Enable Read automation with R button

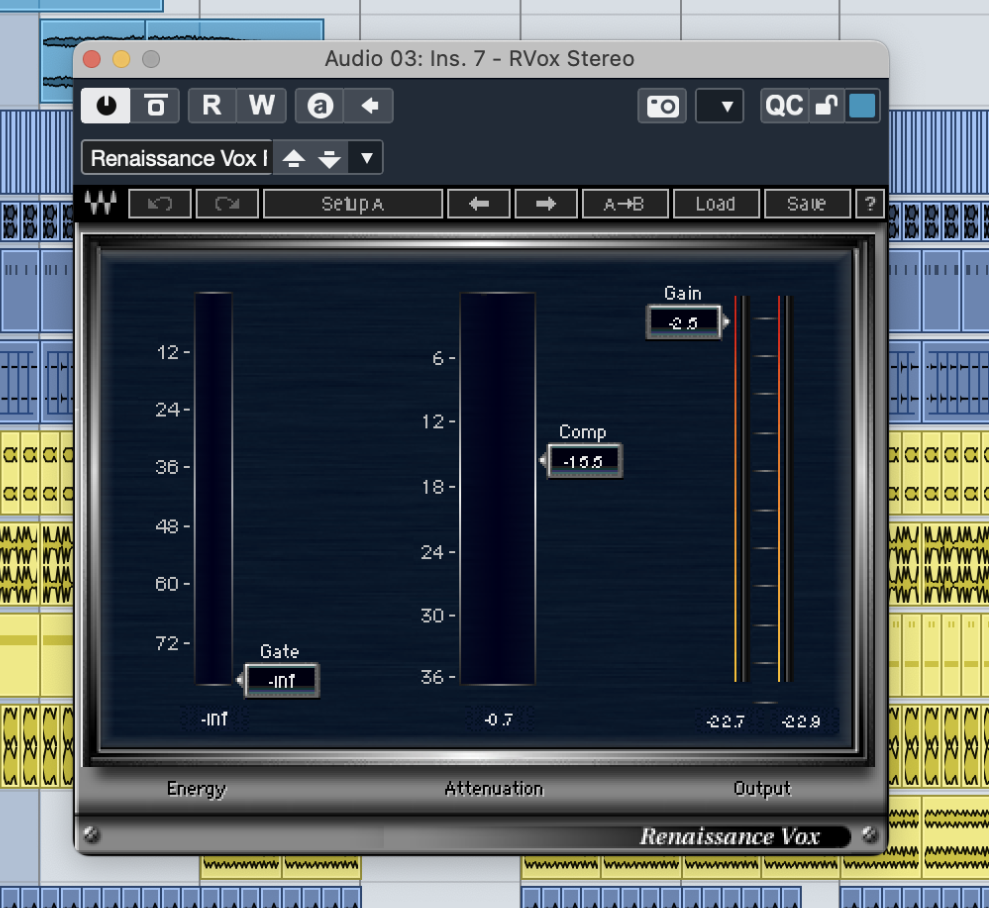click(x=212, y=105)
